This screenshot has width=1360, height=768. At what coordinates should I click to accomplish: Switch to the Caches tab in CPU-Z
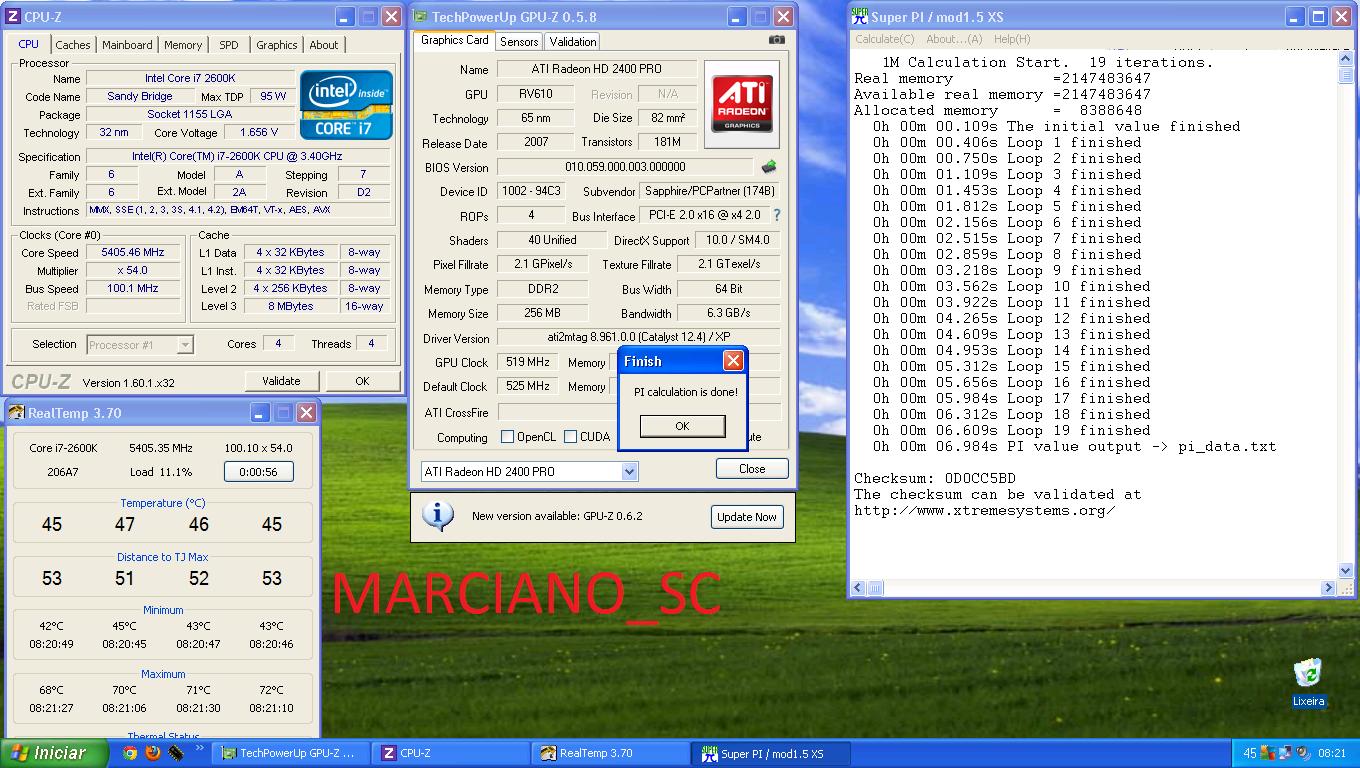tap(73, 45)
